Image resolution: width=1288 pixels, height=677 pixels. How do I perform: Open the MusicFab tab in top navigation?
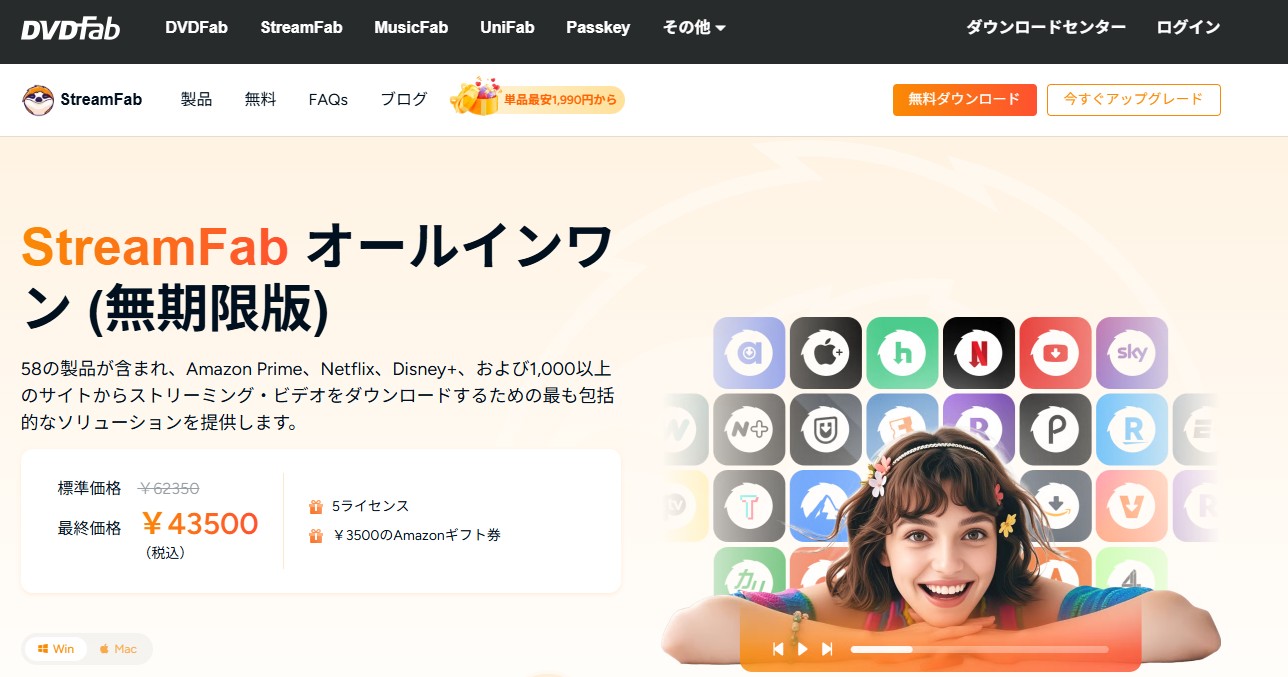411,28
